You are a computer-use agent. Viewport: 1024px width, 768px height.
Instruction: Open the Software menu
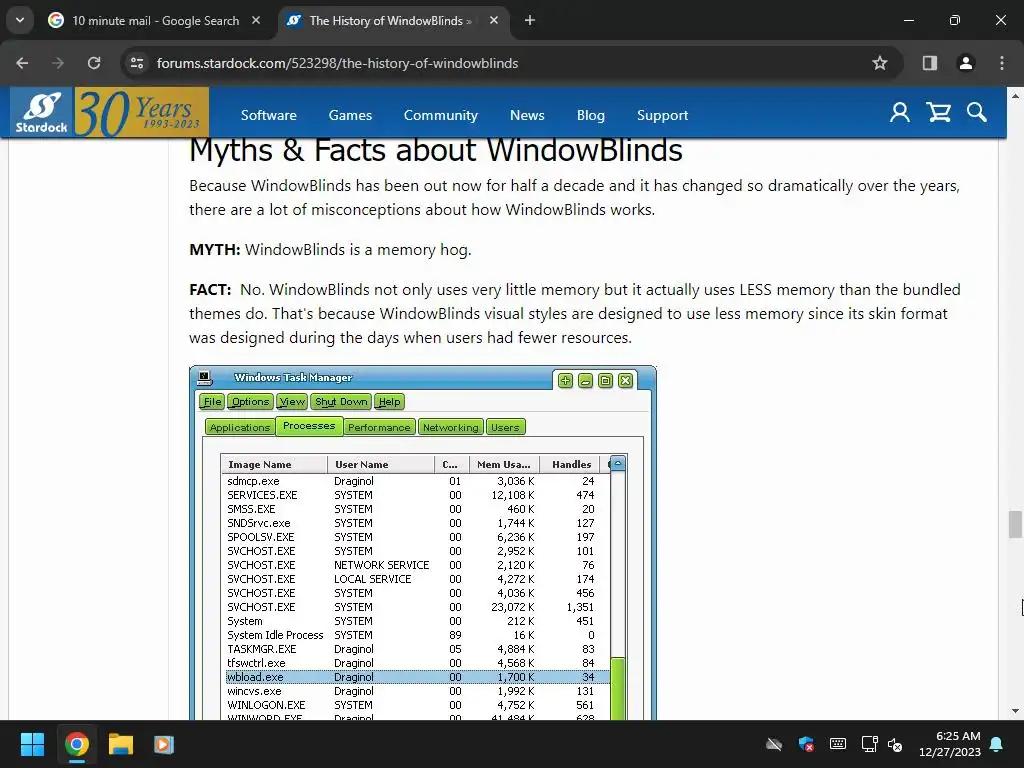pos(268,115)
